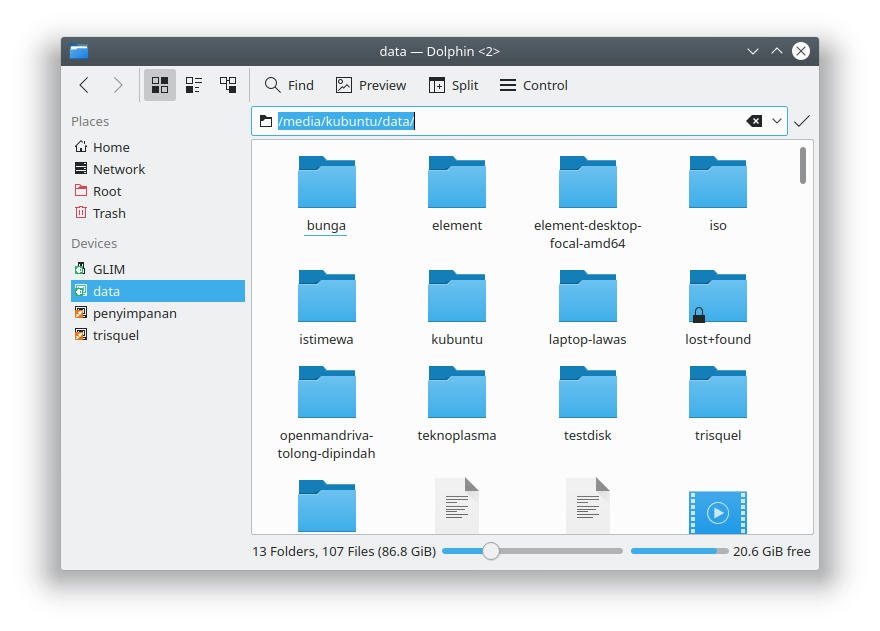Click the '20.6 GiB free' text
The image size is (880, 631).
coord(772,551)
